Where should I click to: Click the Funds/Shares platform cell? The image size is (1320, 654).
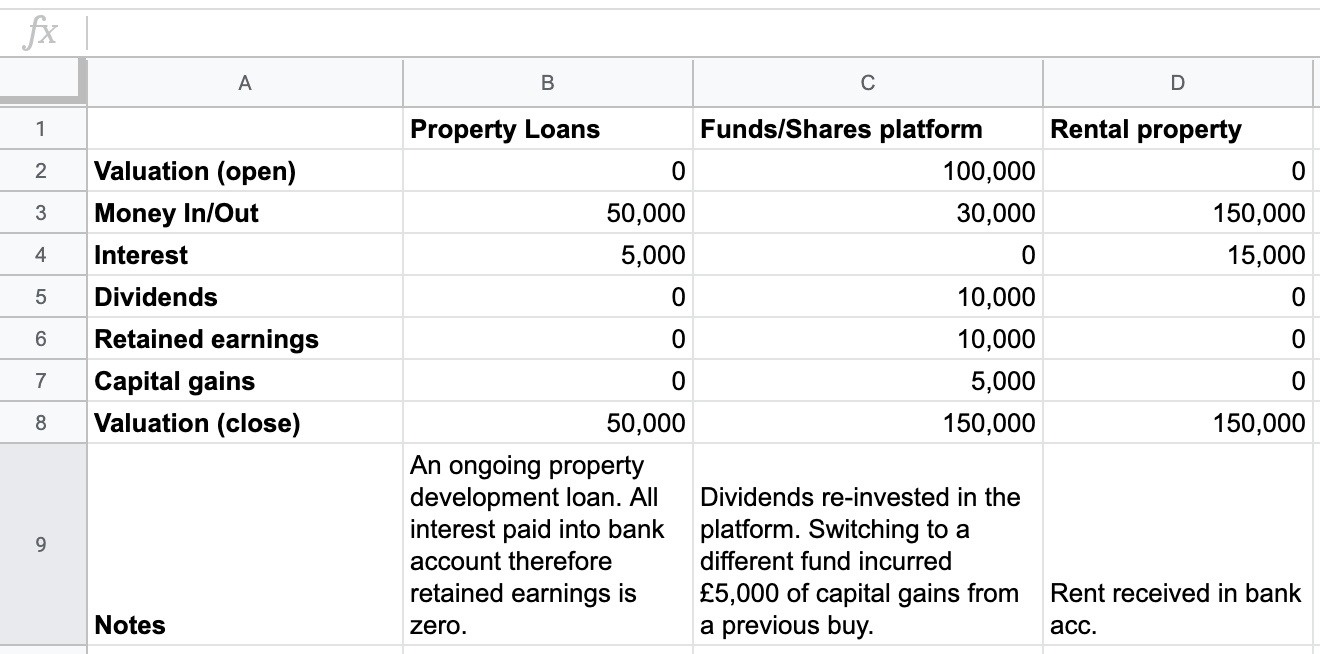click(x=867, y=129)
